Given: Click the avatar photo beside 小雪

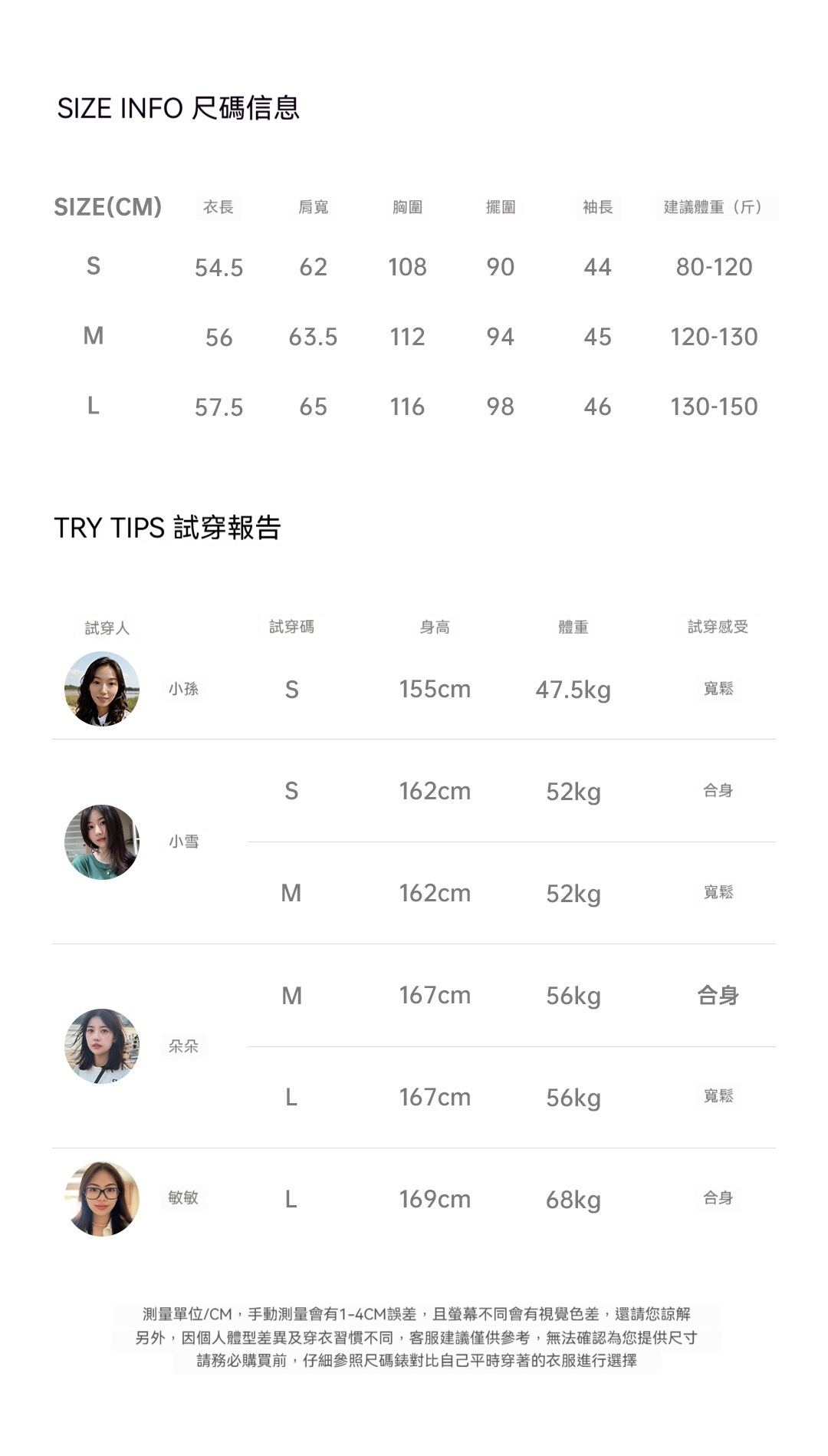Looking at the screenshot, I should (x=102, y=842).
